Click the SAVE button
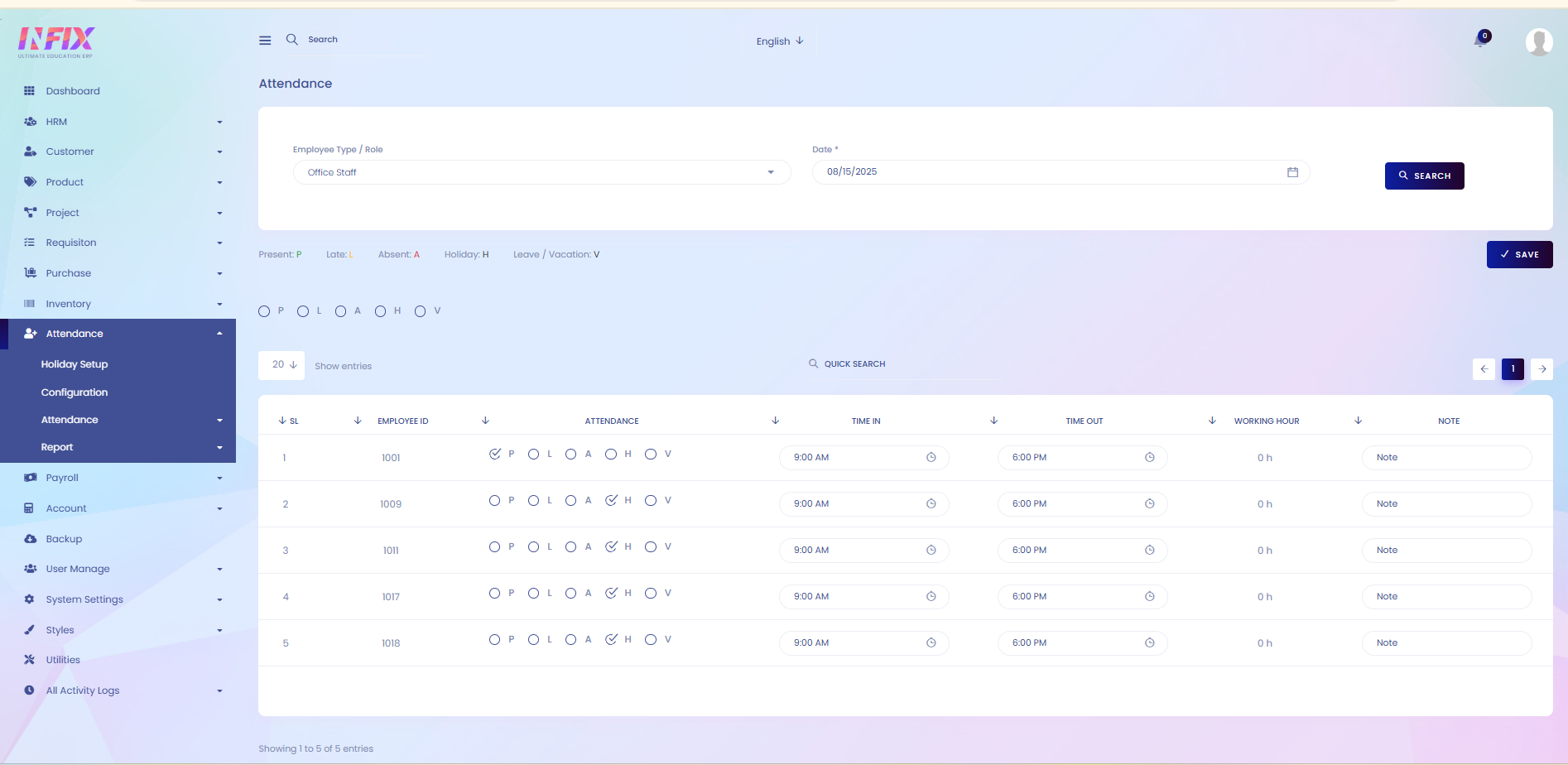The width and height of the screenshot is (1568, 765). click(1519, 255)
